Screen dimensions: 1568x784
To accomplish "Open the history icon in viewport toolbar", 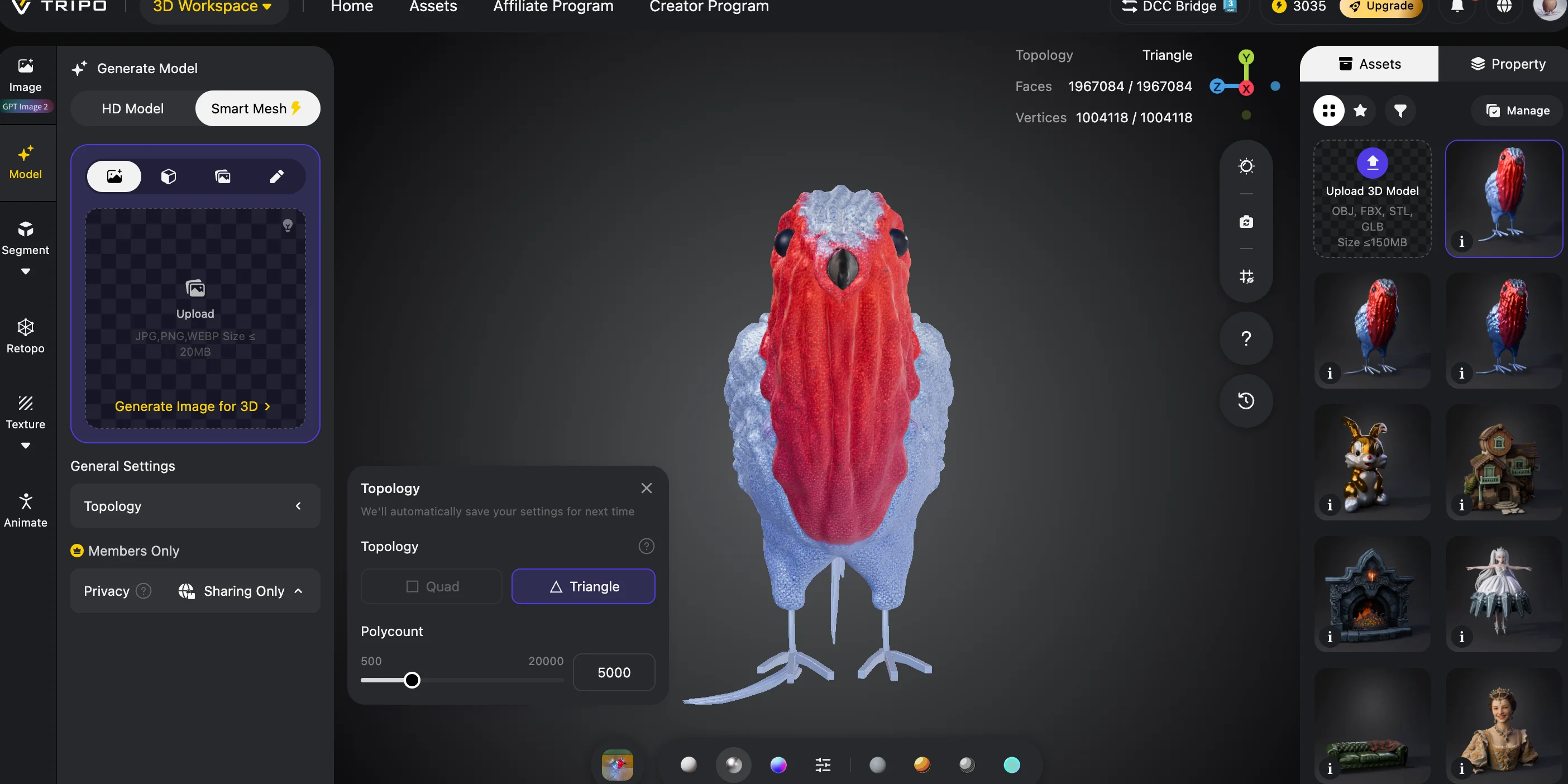I will click(x=1246, y=400).
